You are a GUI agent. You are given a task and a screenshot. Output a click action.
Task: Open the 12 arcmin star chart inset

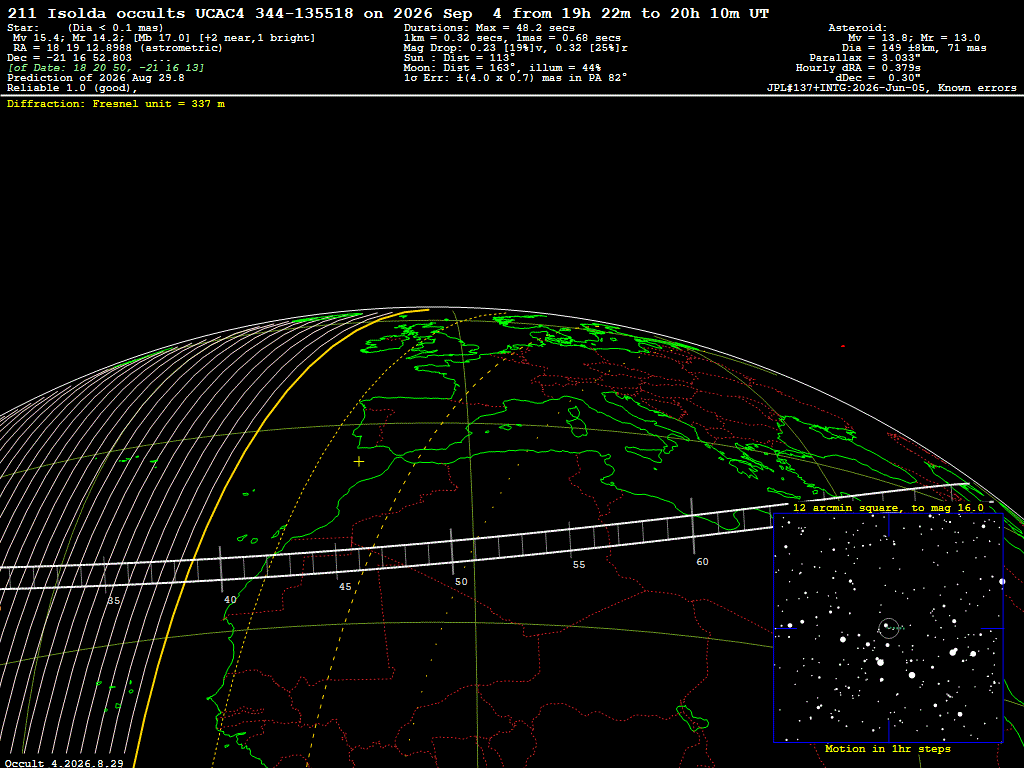click(x=888, y=628)
